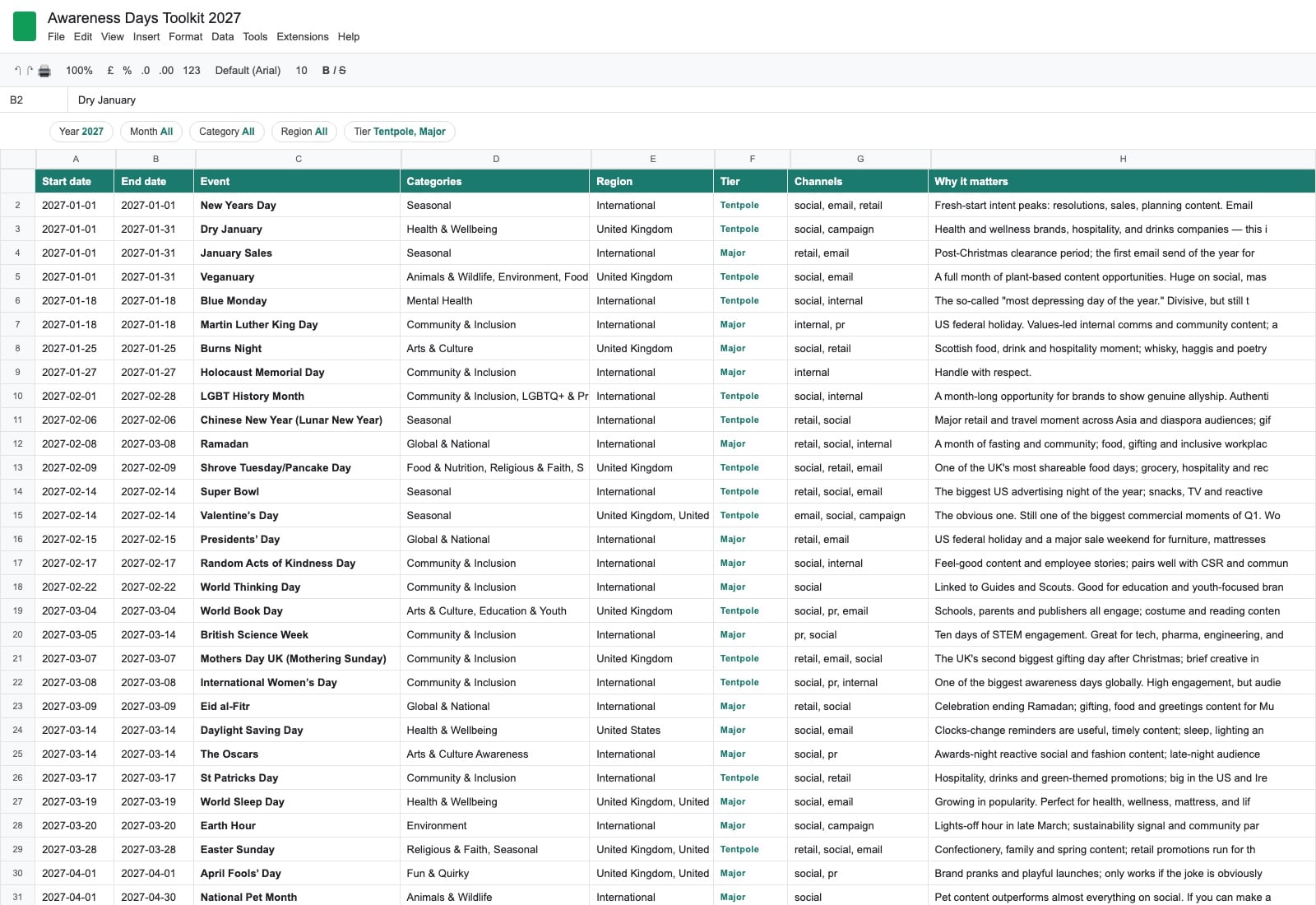
Task: Open the Data menu
Action: 222,37
